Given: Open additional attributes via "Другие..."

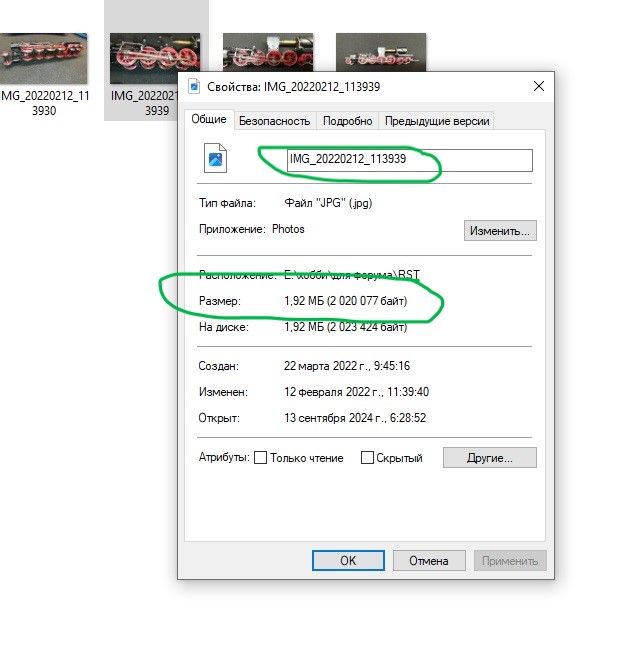Looking at the screenshot, I should (x=489, y=458).
